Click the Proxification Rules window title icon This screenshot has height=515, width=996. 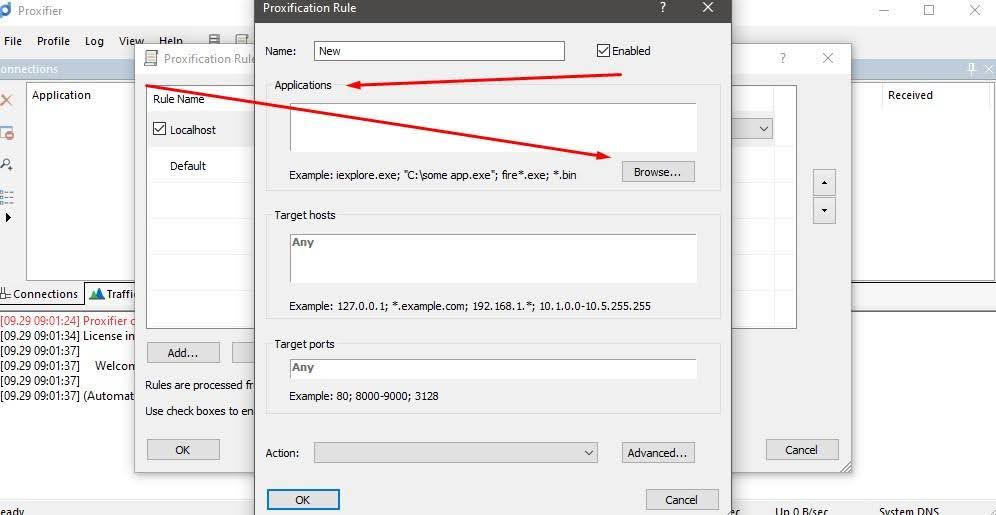[151, 58]
